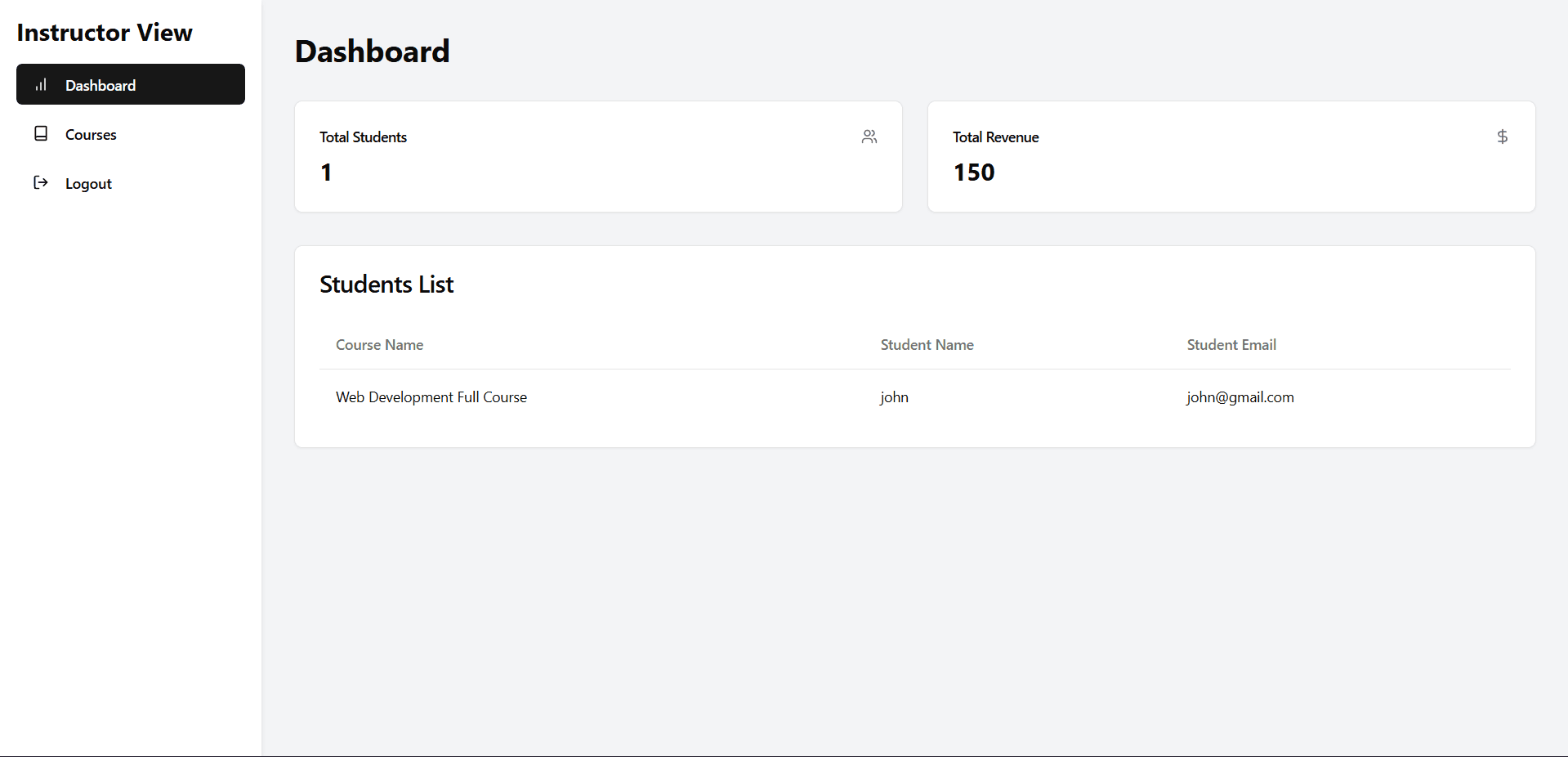Click the Students List heading
Image resolution: width=1568 pixels, height=757 pixels.
click(386, 284)
